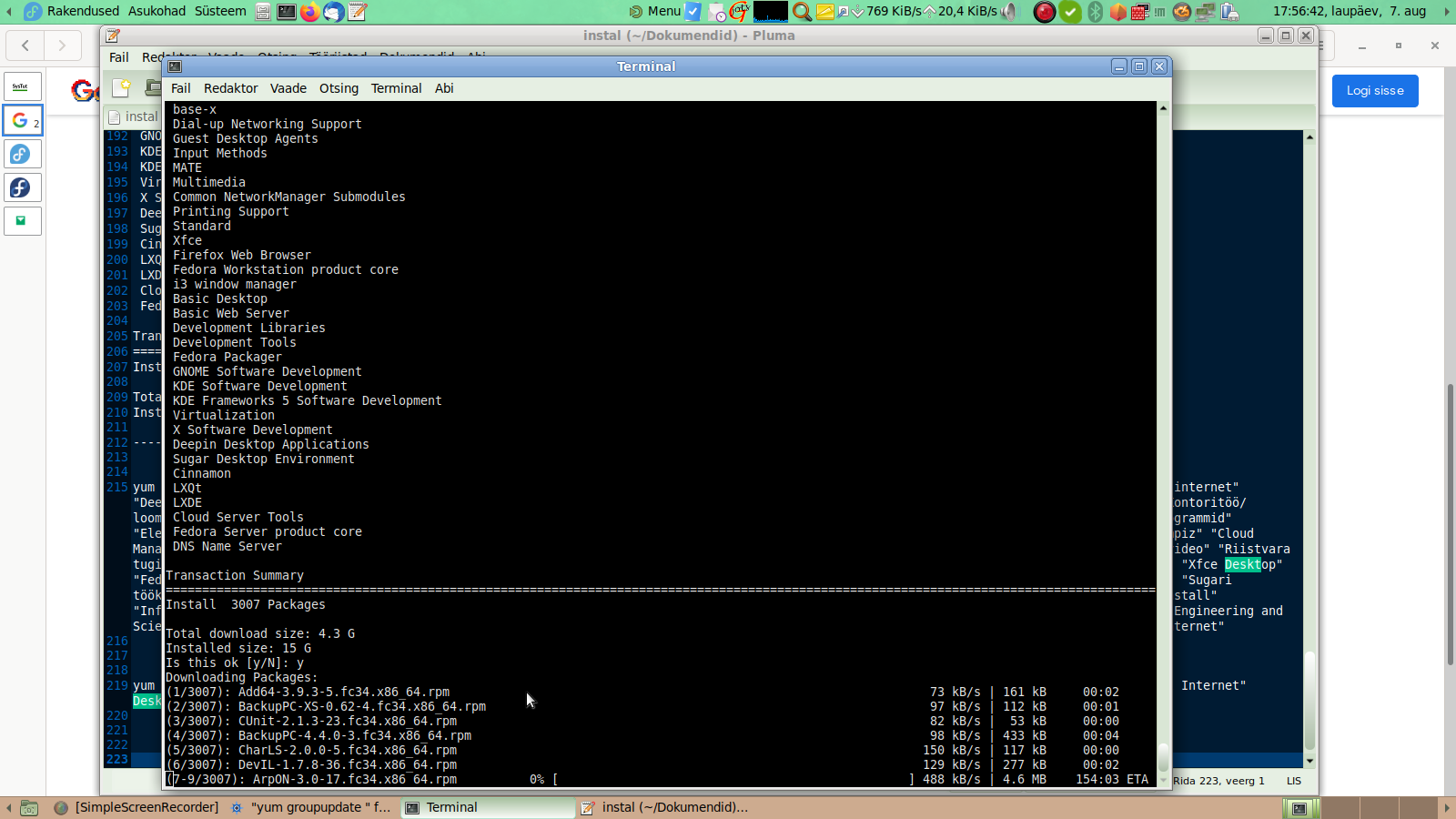1456x819 pixels.
Task: Switch to the instal Pluma taskbar button
Action: click(x=664, y=807)
